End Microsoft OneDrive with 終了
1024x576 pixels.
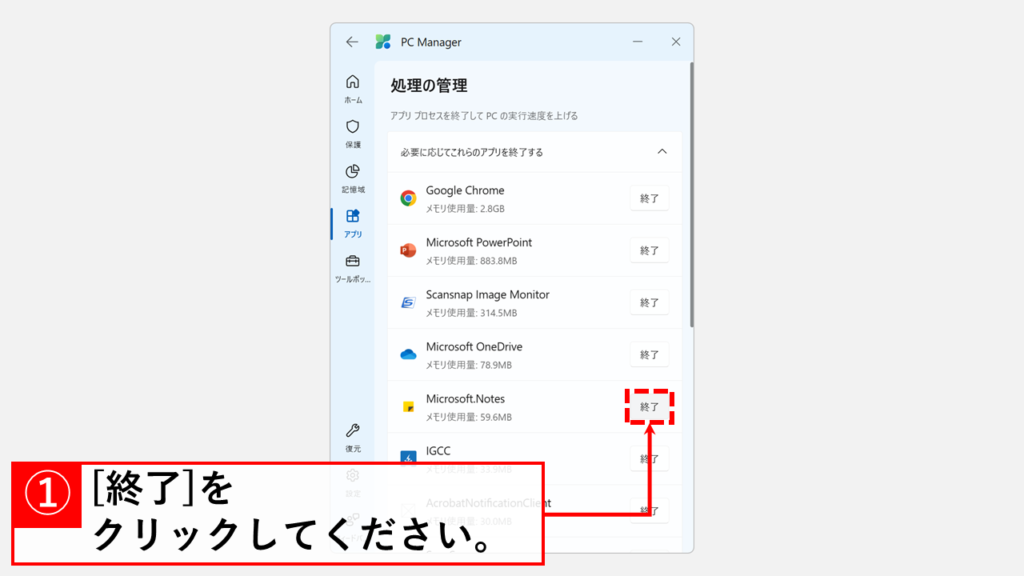[649, 354]
